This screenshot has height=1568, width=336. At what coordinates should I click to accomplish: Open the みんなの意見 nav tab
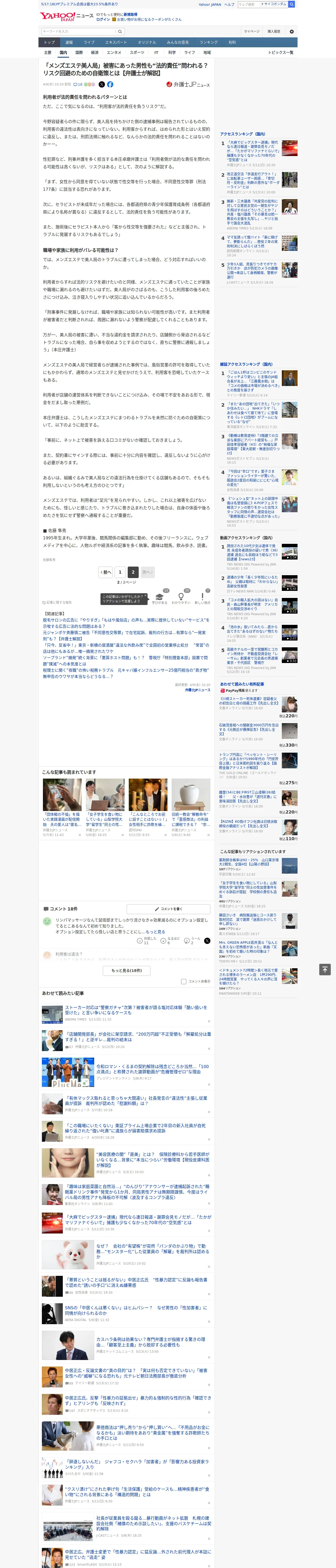click(178, 43)
